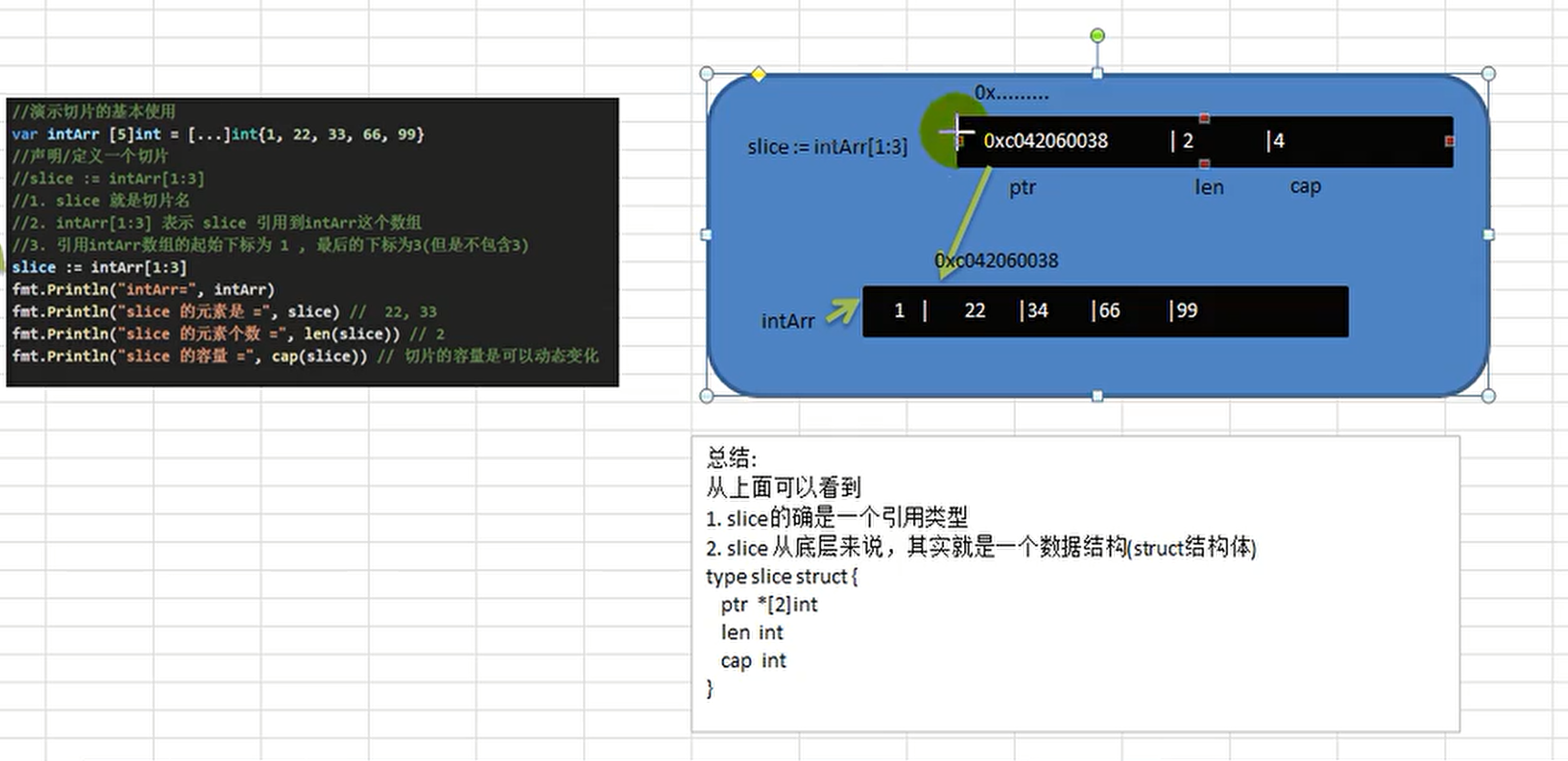
Task: Click the right-middle sizing handle of the blue shape
Action: pos(1488,235)
